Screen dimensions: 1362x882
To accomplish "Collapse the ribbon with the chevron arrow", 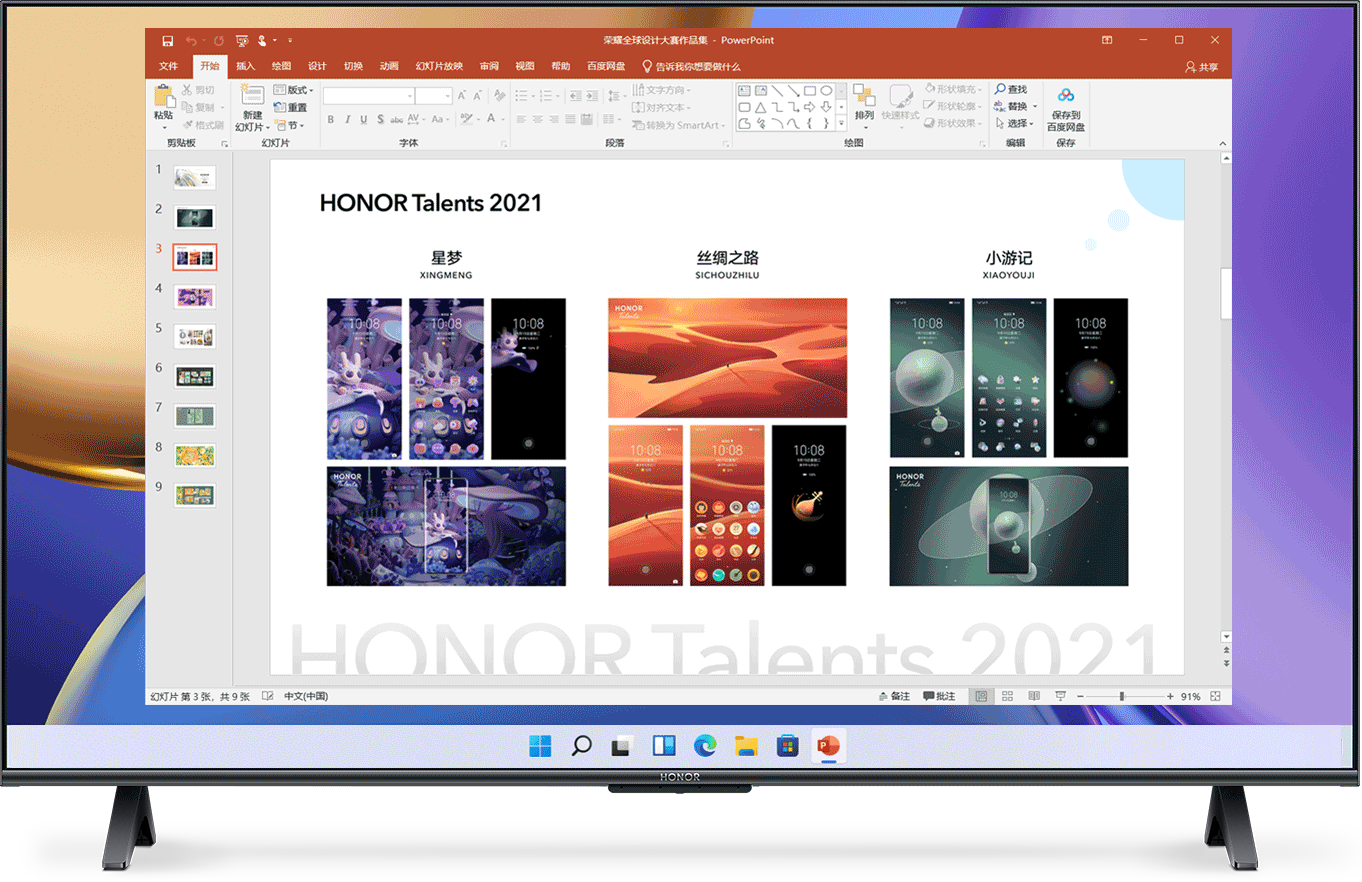I will point(1221,143).
